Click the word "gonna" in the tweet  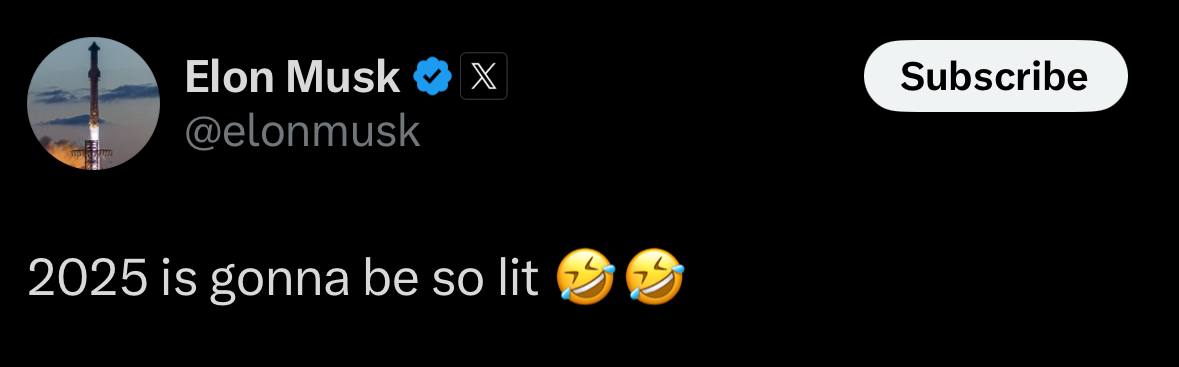(x=279, y=282)
